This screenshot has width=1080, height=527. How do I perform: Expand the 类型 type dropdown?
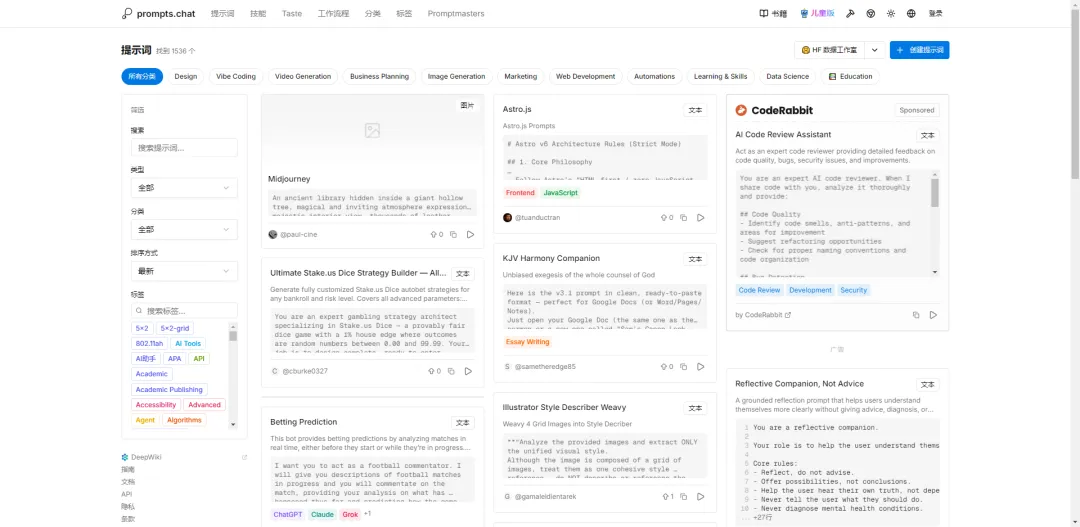[x=184, y=187]
